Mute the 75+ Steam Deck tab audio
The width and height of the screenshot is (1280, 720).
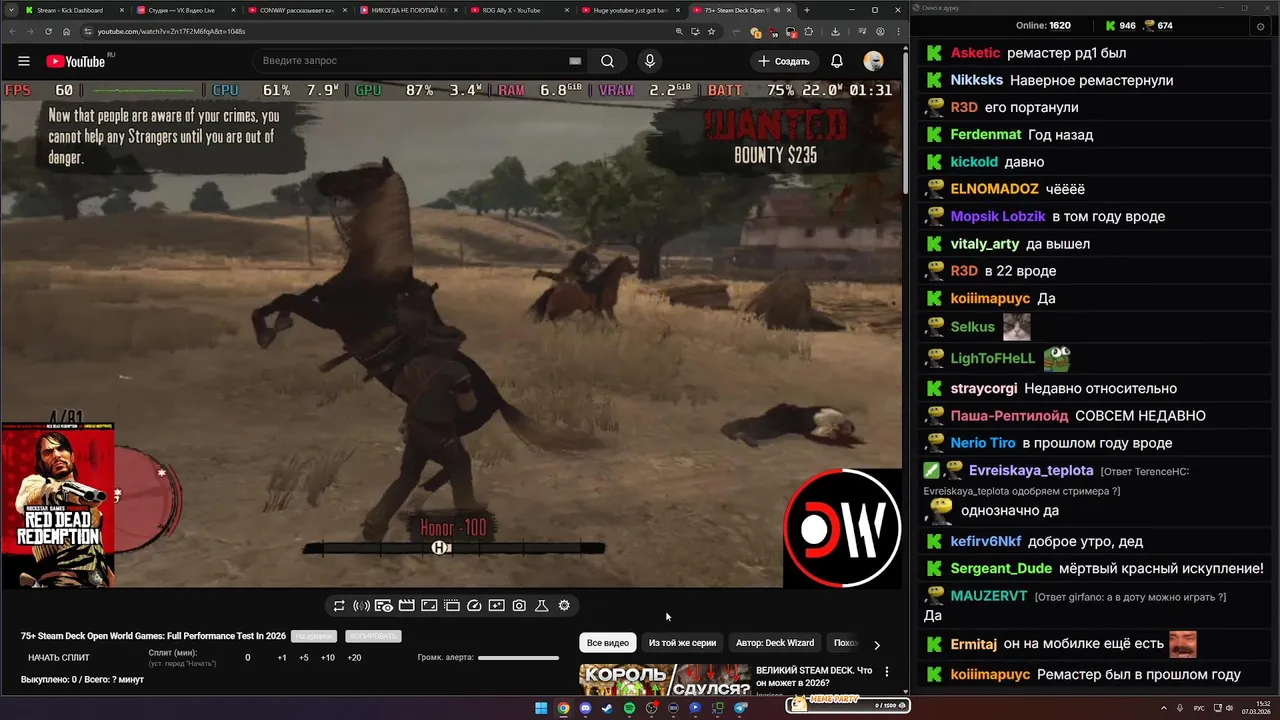coord(777,10)
